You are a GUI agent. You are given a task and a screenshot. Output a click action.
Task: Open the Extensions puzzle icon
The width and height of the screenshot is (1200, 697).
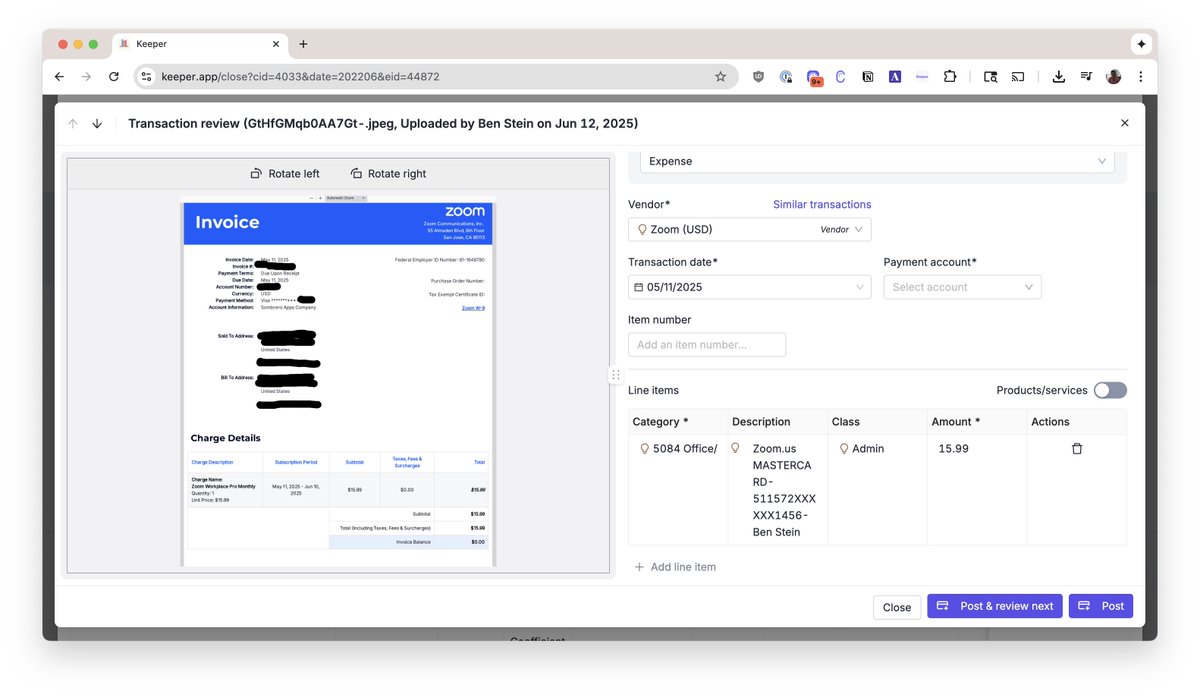pos(950,76)
